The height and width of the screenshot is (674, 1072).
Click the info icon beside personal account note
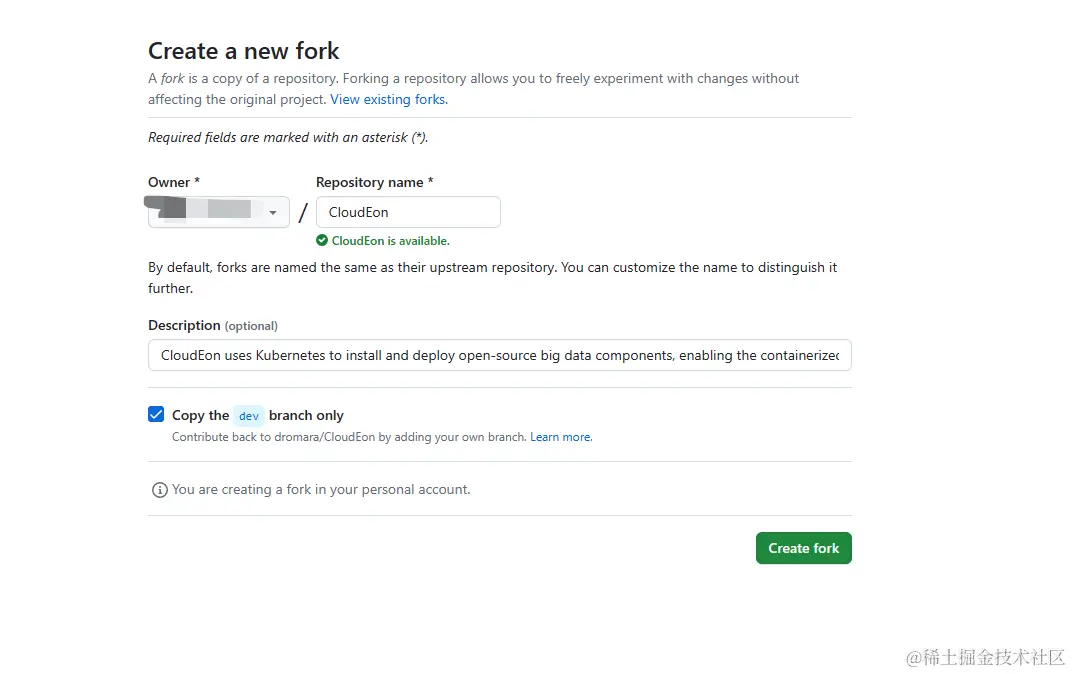pos(159,490)
